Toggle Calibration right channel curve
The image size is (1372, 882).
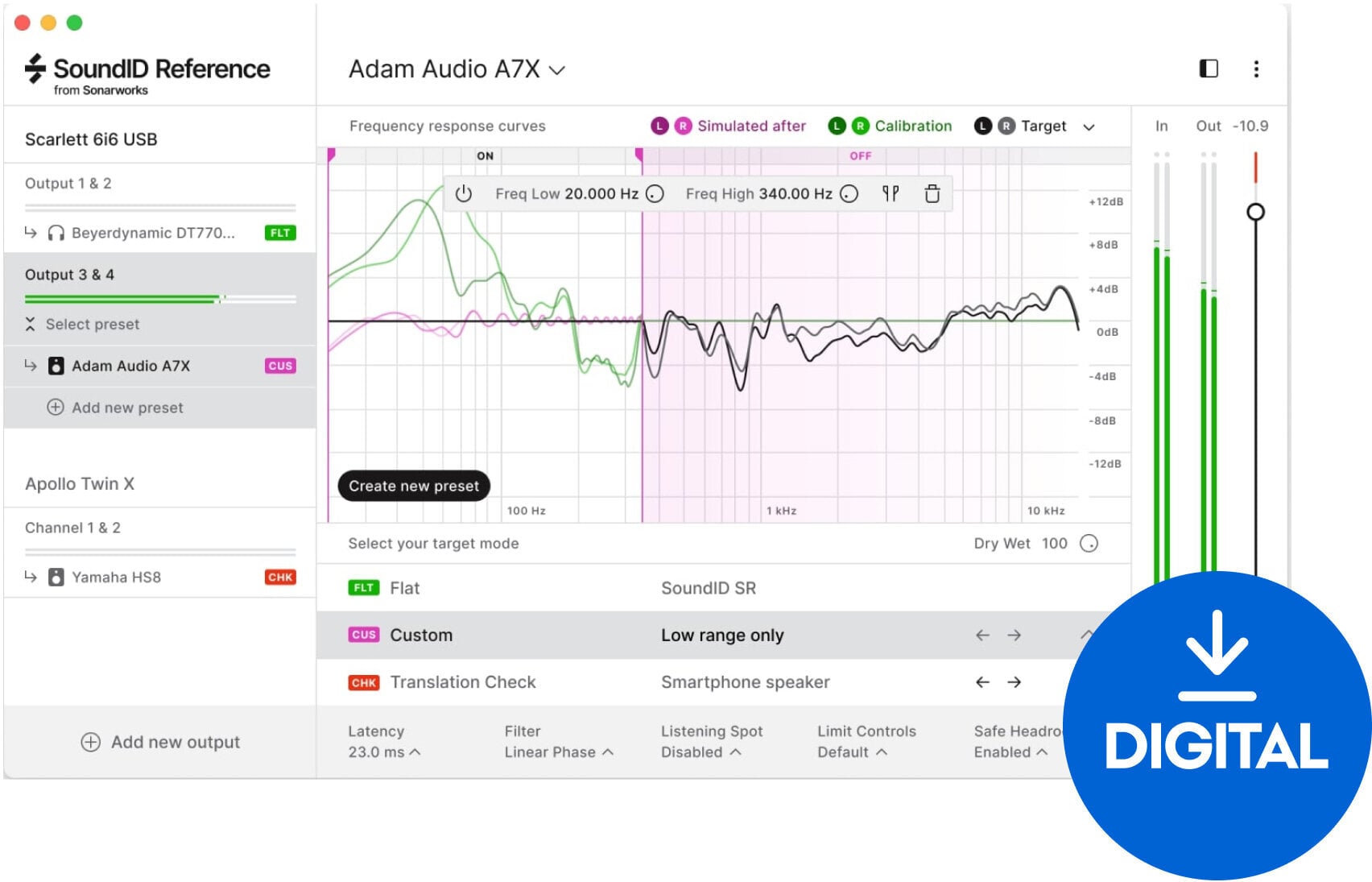[860, 126]
